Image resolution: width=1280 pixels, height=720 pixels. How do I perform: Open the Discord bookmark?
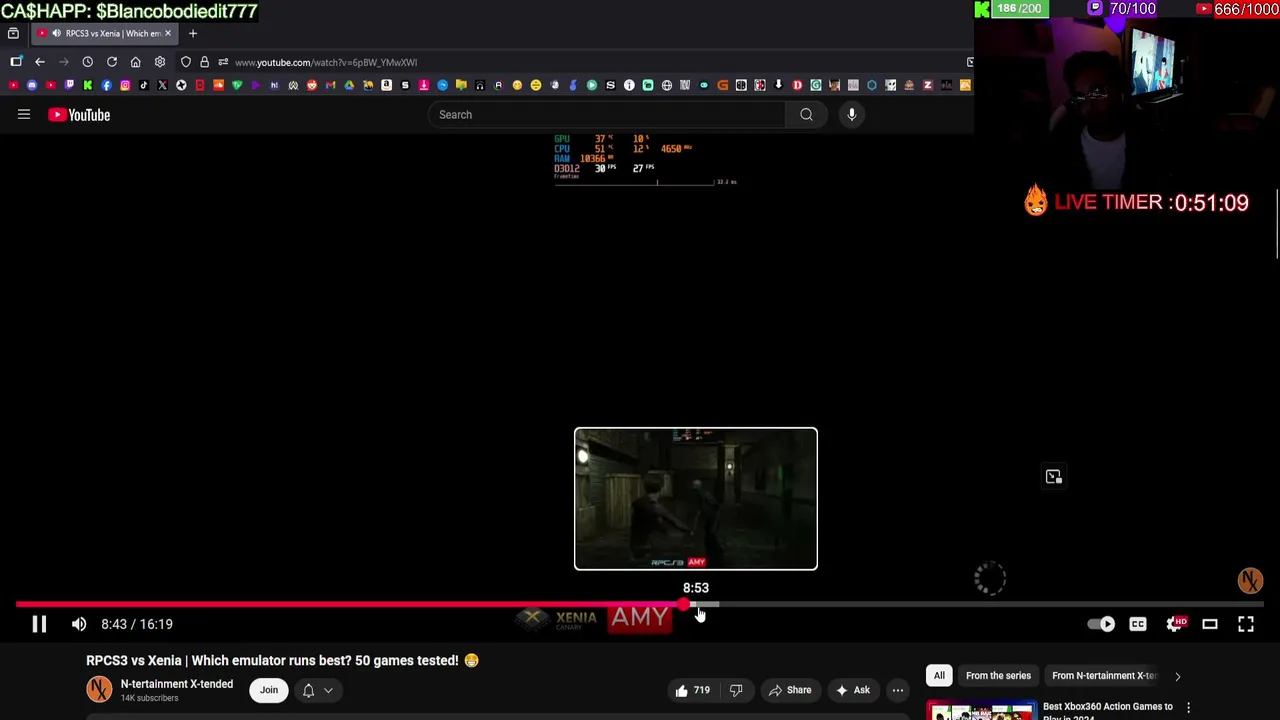(x=32, y=85)
